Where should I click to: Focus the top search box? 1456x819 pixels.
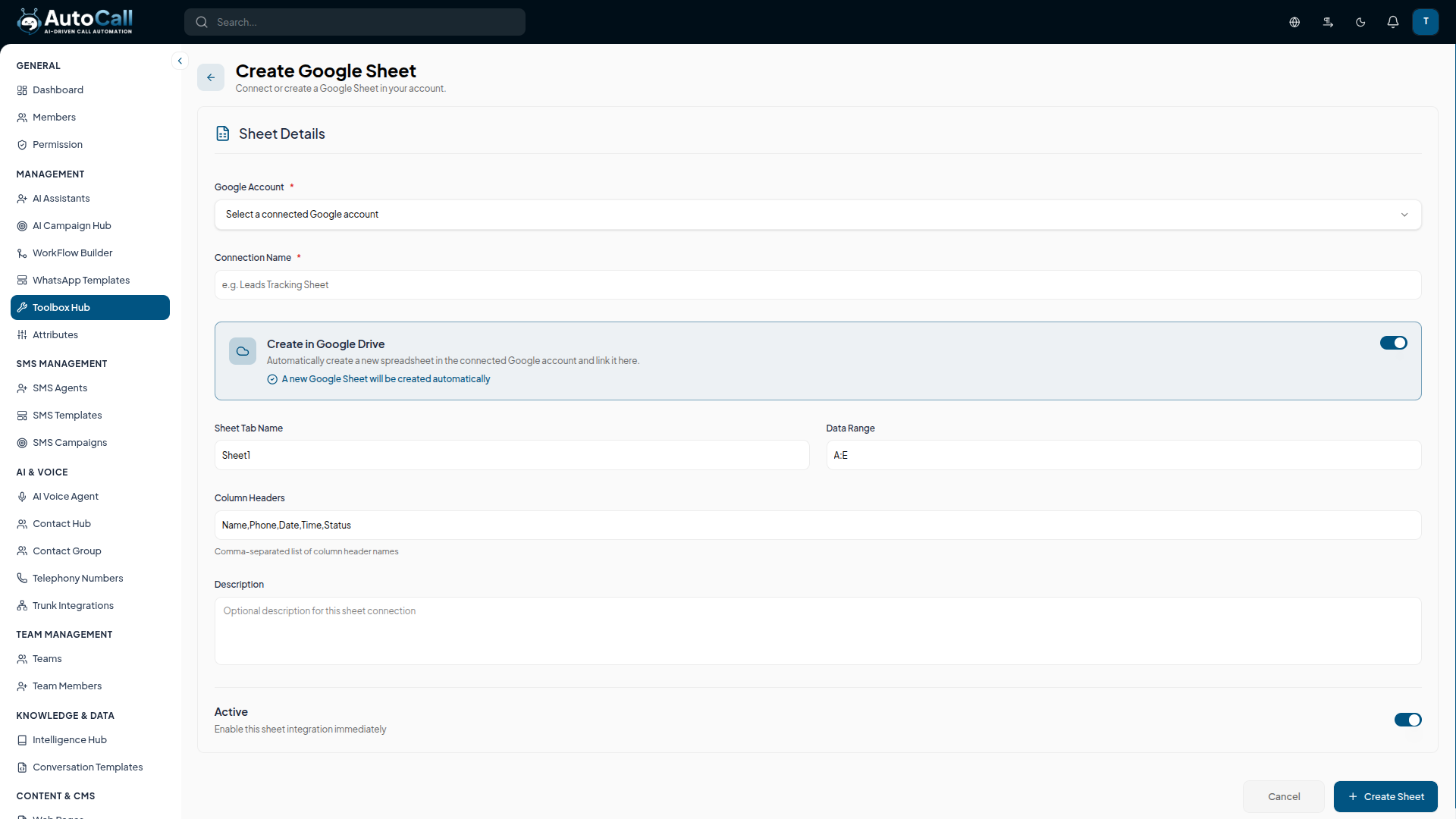pyautogui.click(x=355, y=22)
